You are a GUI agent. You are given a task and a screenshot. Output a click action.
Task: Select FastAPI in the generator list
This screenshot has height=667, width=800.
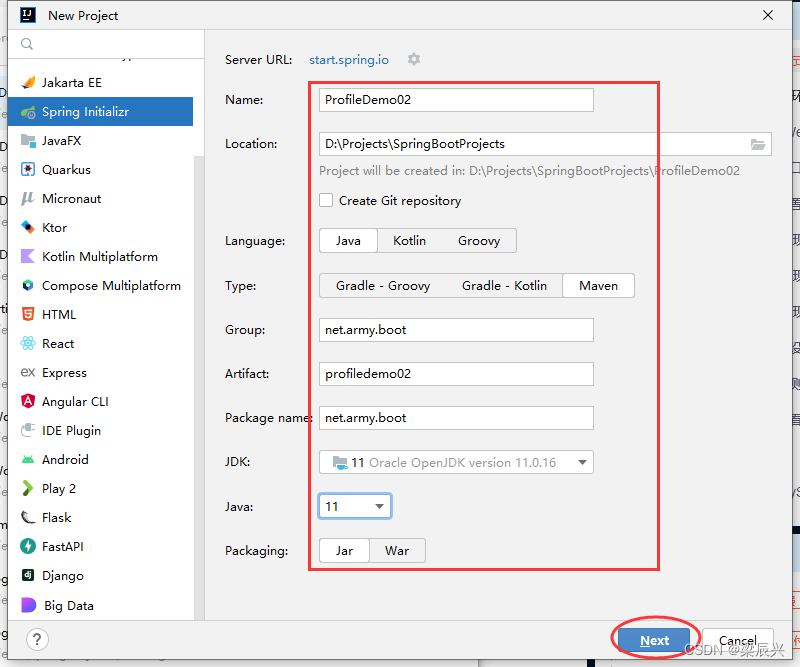click(x=101, y=547)
